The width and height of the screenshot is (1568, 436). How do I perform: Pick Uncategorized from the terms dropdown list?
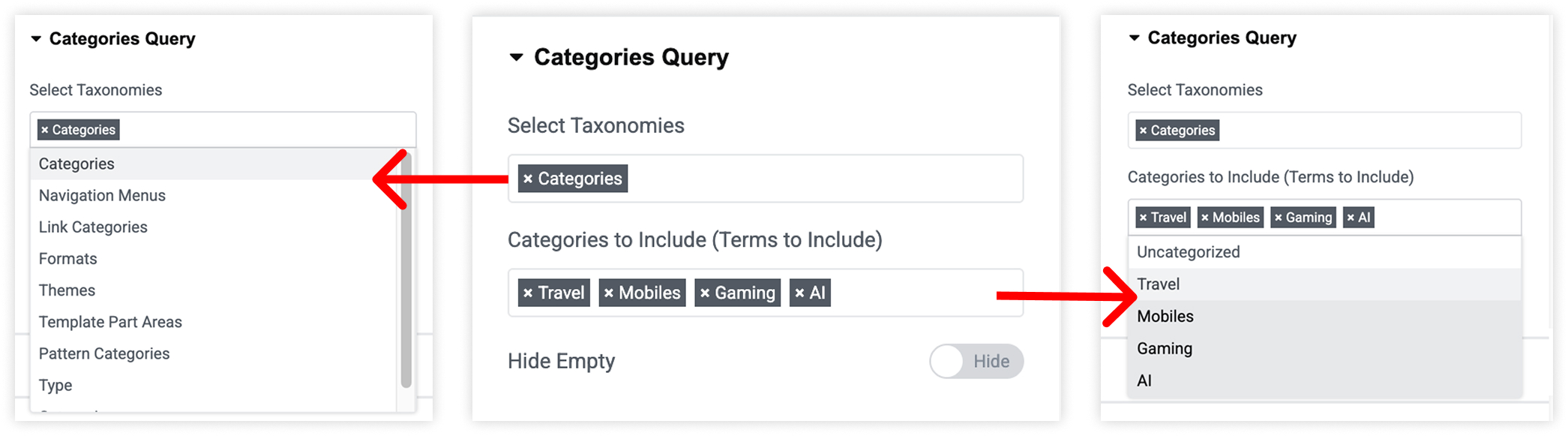tap(1188, 253)
